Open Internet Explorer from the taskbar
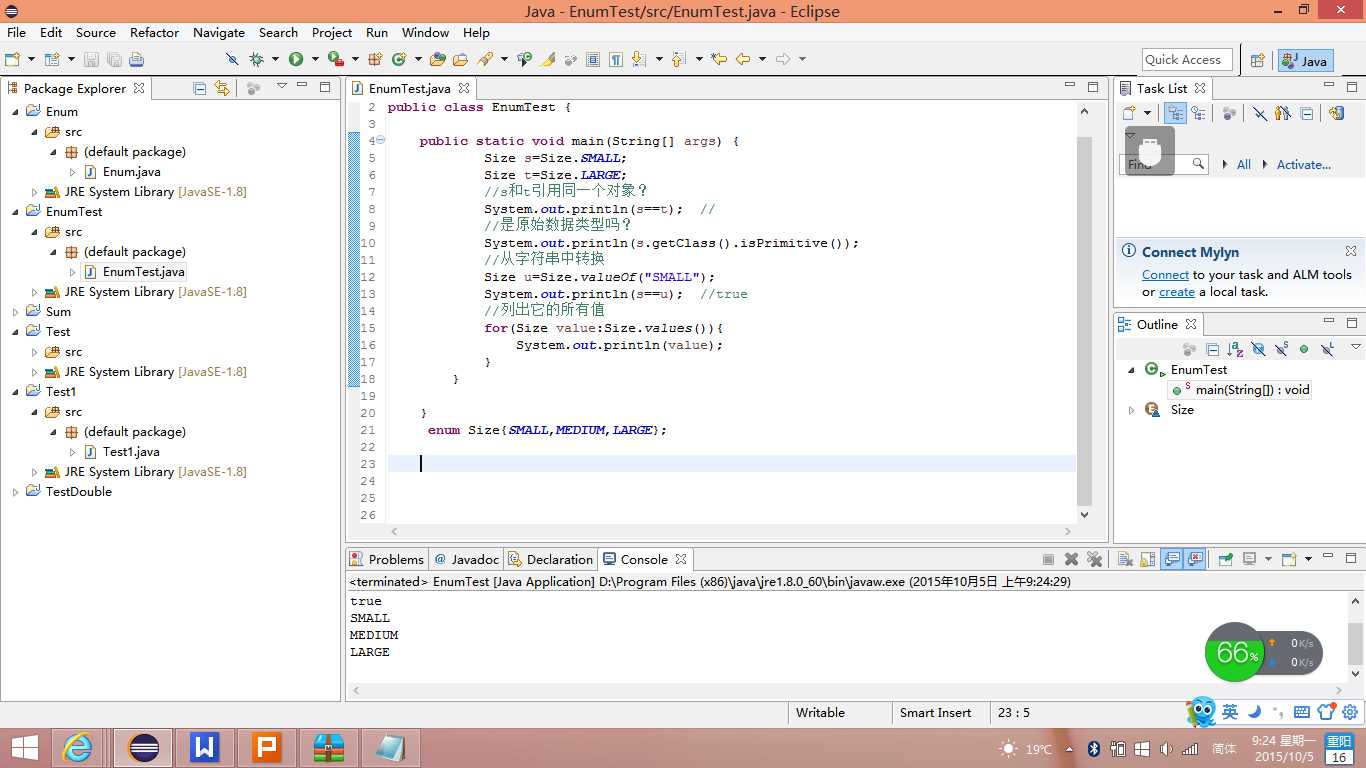The height and width of the screenshot is (768, 1366). [x=78, y=747]
